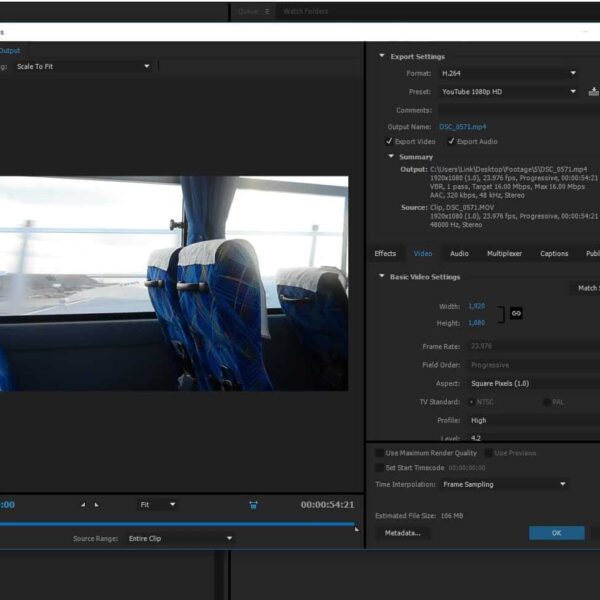Click the Set Out Point triangle marker
600x600 pixels.
[96, 505]
